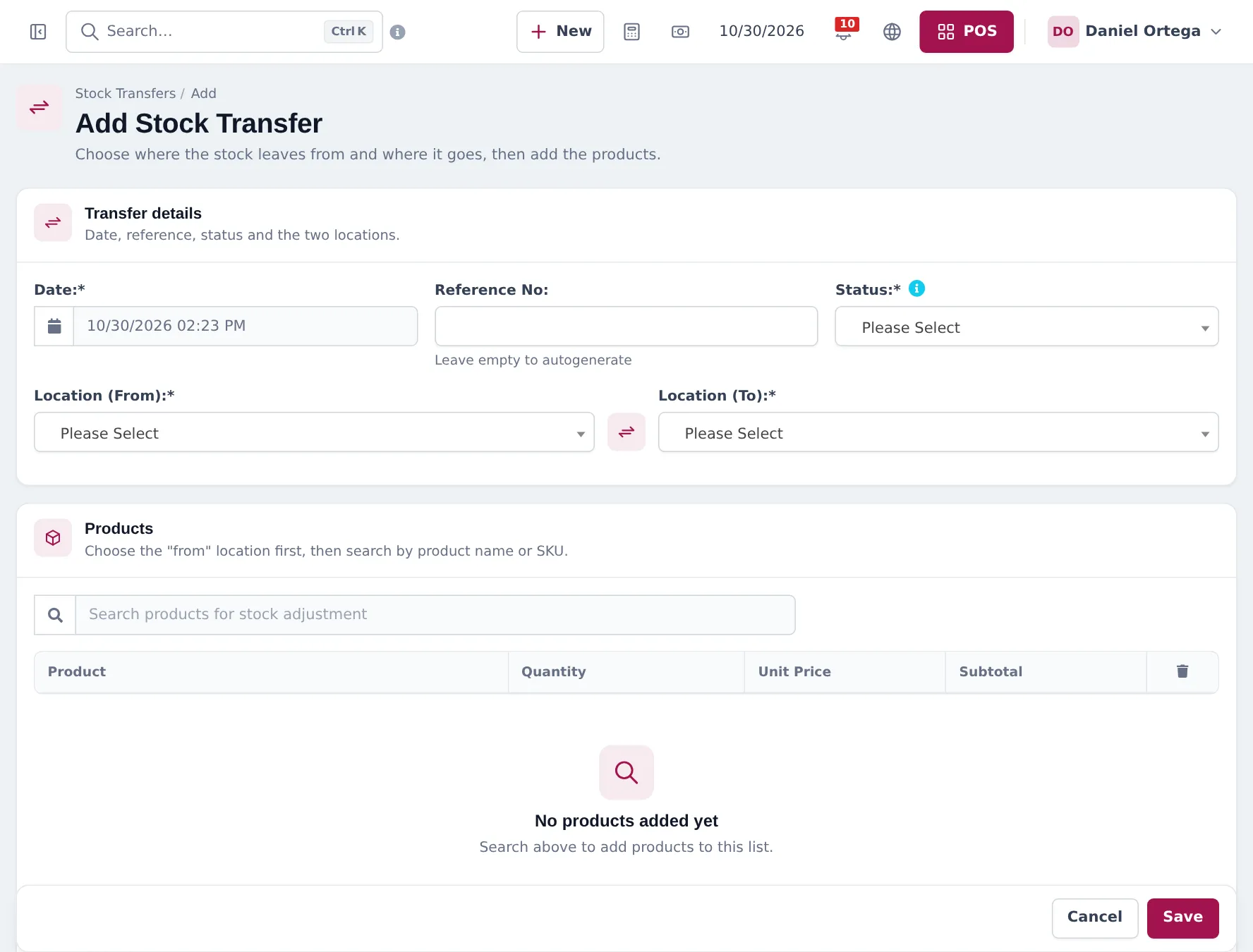Click Transfer details arrows icon
Image resolution: width=1253 pixels, height=952 pixels.
point(53,223)
